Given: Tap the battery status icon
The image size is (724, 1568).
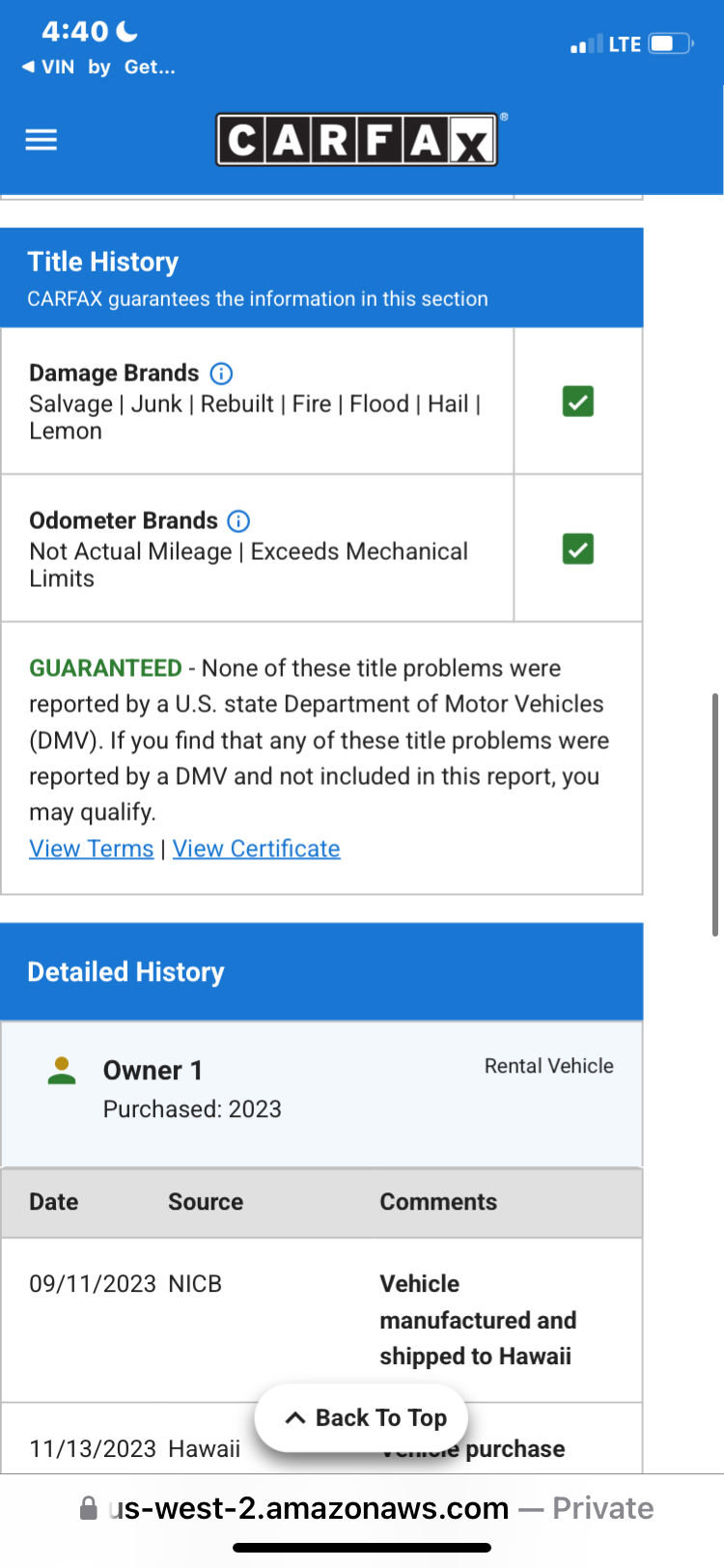Looking at the screenshot, I should (672, 43).
